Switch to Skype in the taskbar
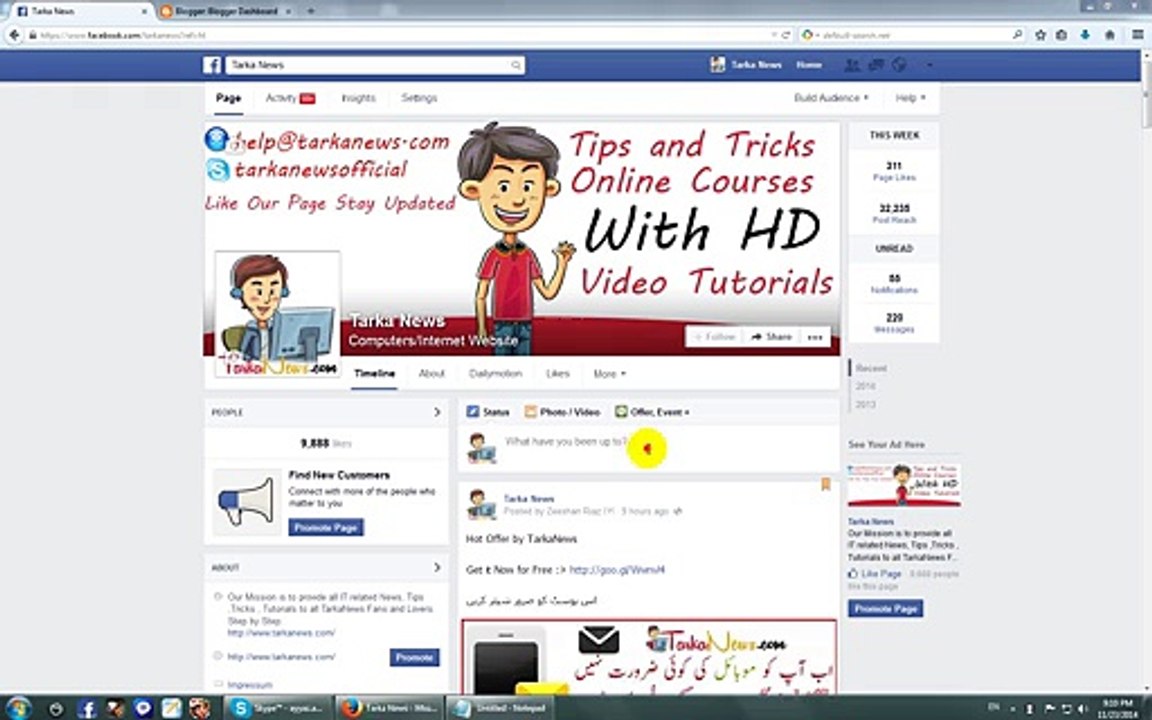1152x720 pixels. [277, 708]
